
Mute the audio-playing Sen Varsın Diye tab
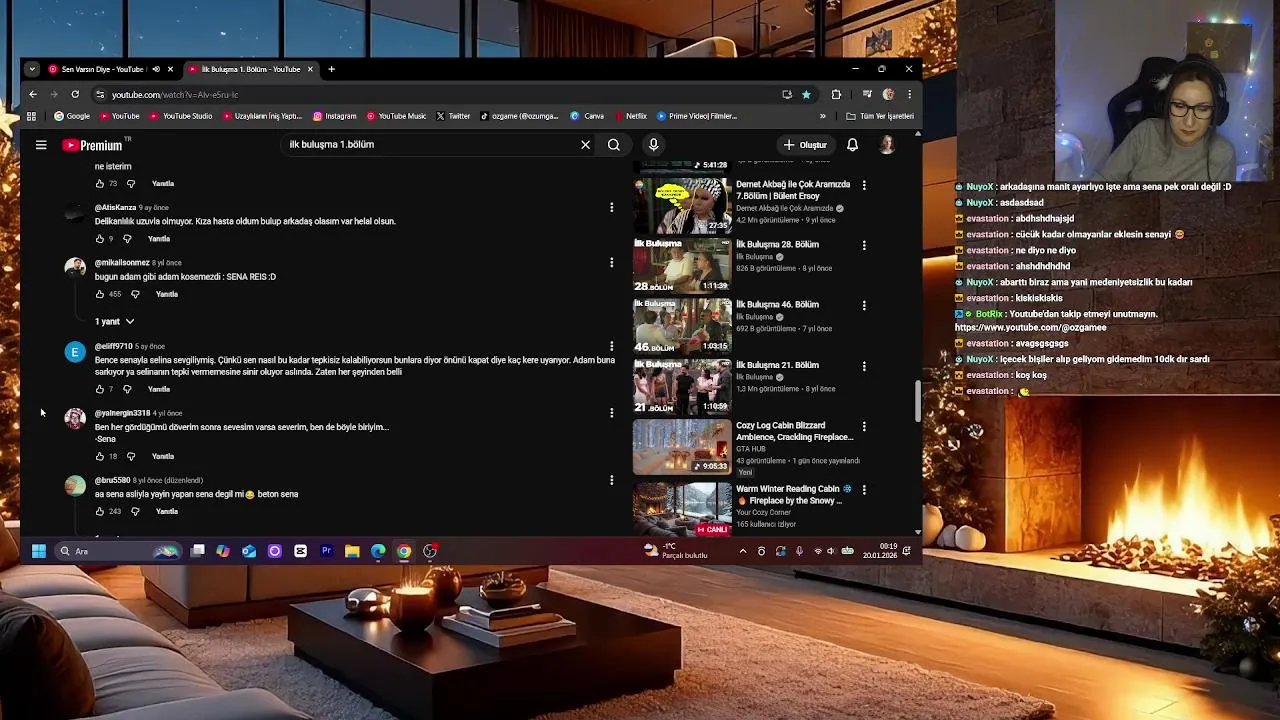tap(155, 69)
